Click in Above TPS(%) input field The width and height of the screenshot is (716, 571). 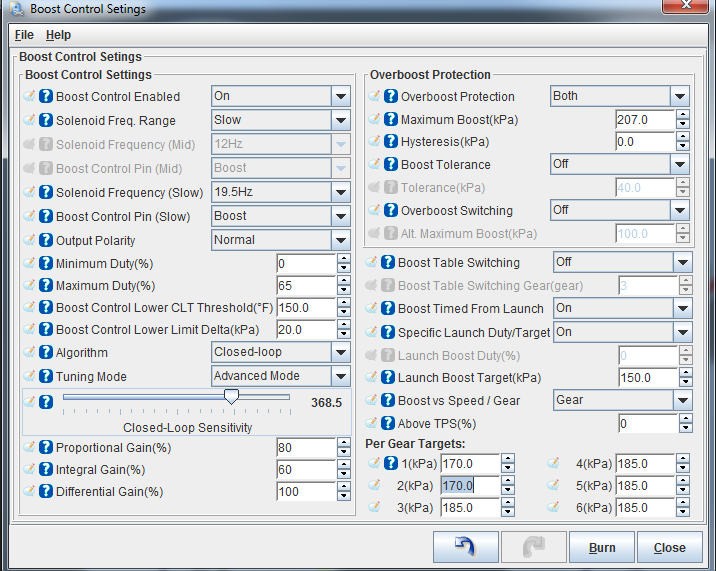[x=648, y=423]
